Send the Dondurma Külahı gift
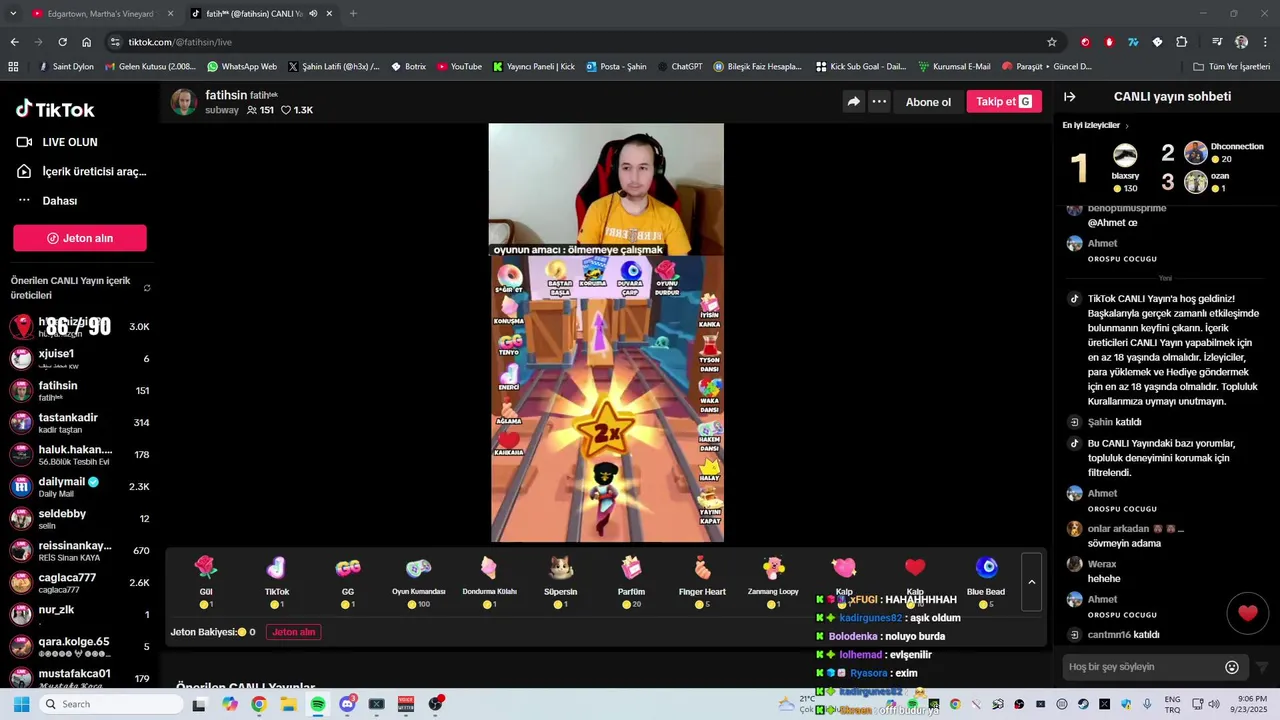The height and width of the screenshot is (720, 1280). [x=489, y=581]
